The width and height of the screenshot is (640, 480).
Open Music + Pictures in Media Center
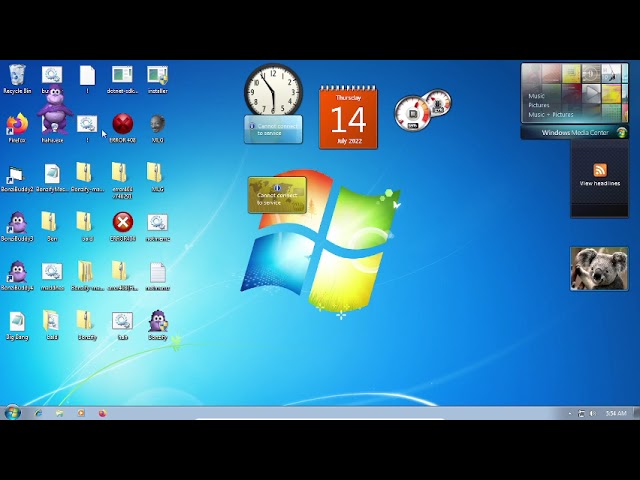tap(551, 115)
